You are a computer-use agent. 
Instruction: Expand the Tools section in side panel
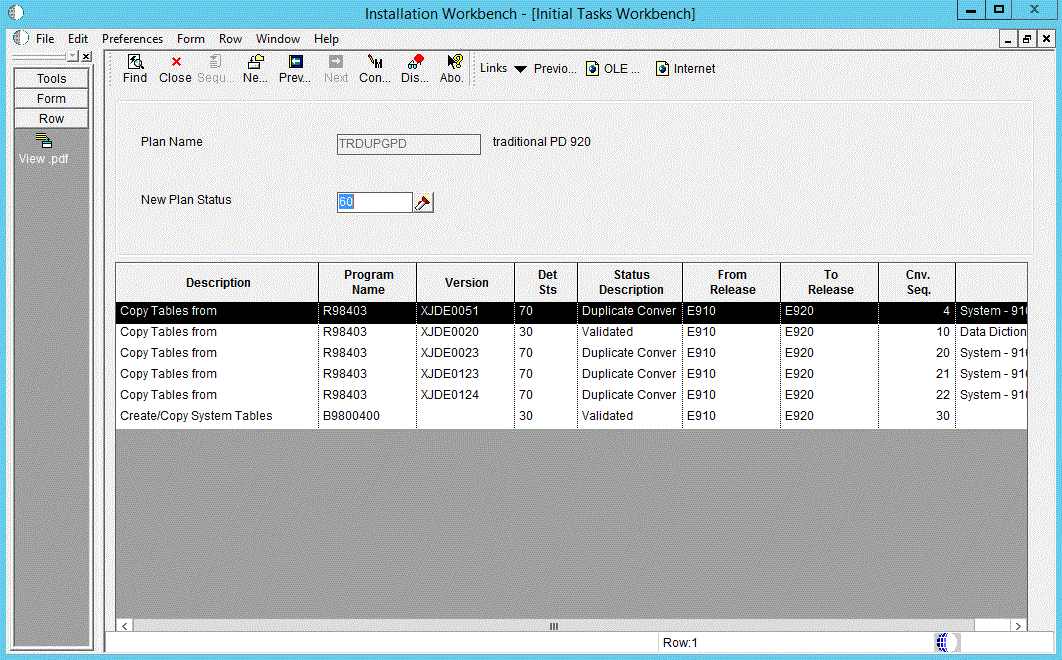click(x=51, y=79)
